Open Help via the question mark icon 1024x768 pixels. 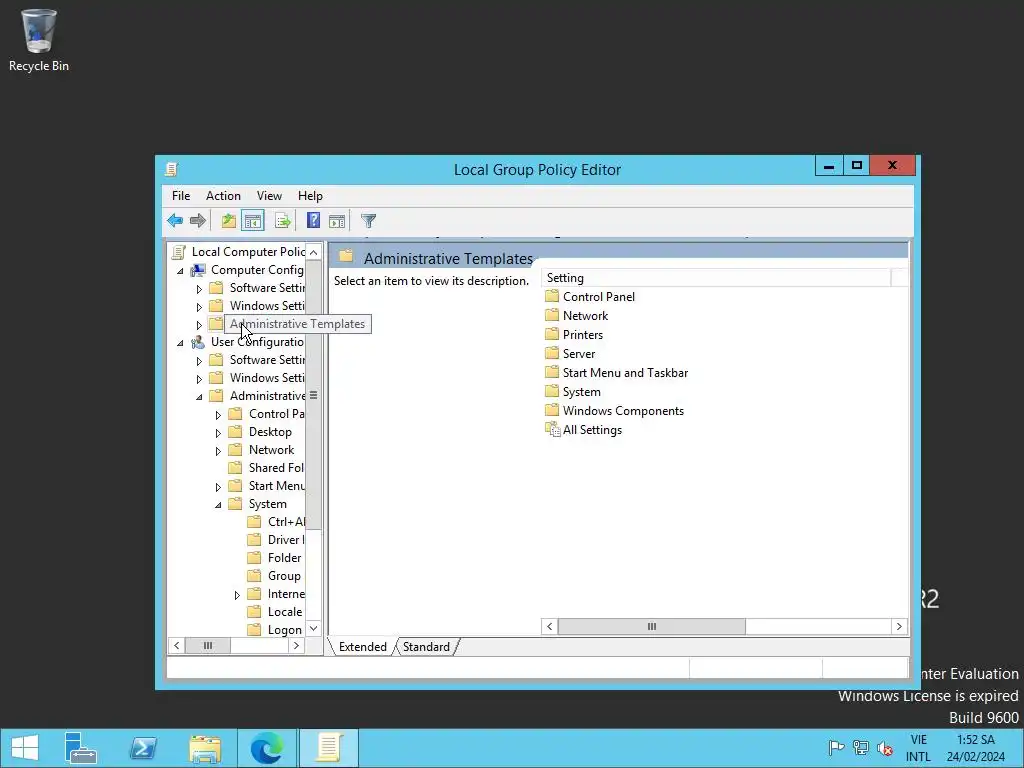[x=313, y=221]
